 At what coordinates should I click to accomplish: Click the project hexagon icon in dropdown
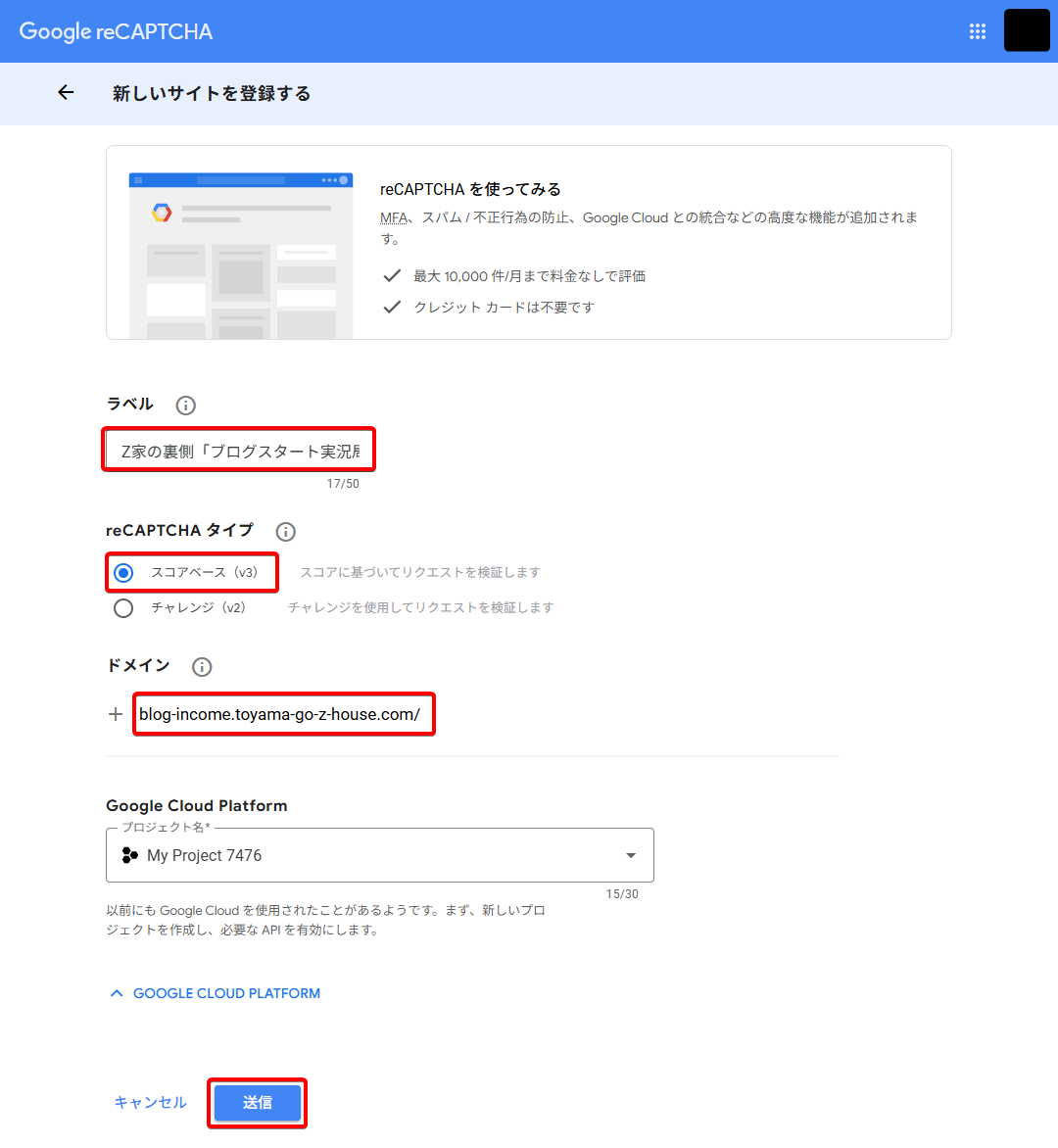pos(129,855)
